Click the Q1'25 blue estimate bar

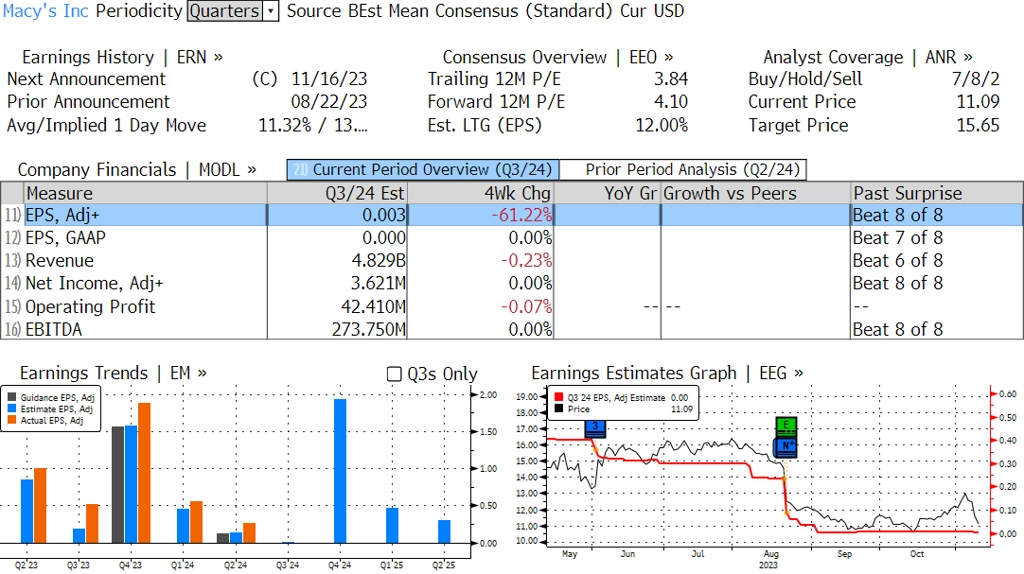[x=392, y=526]
